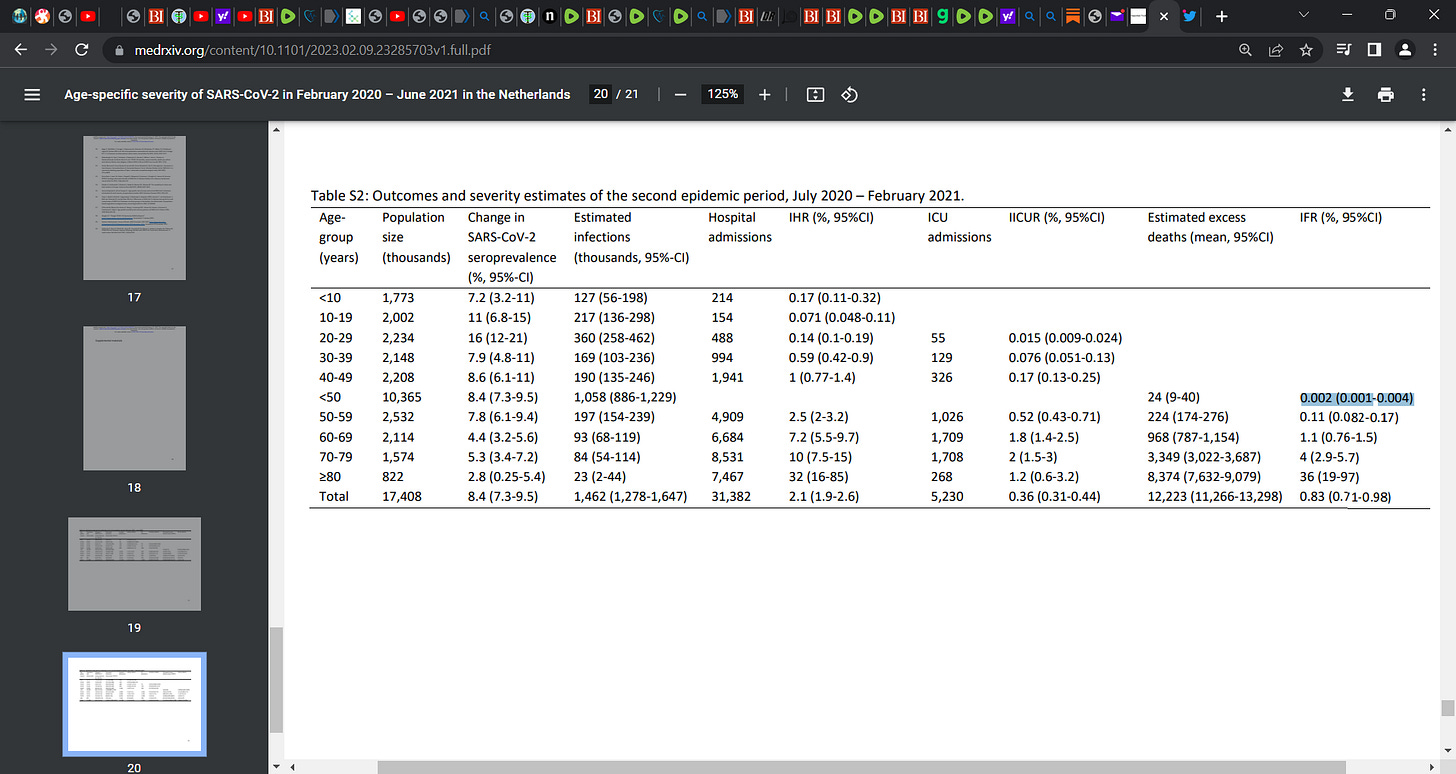
Task: Zoom out the PDF with minus icon
Action: (680, 94)
